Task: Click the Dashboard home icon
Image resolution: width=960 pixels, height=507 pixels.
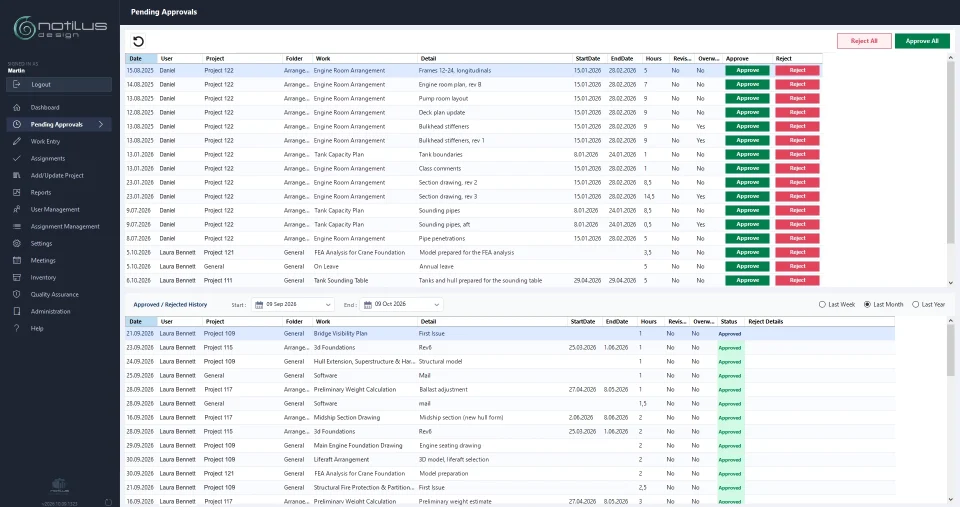Action: click(x=17, y=107)
